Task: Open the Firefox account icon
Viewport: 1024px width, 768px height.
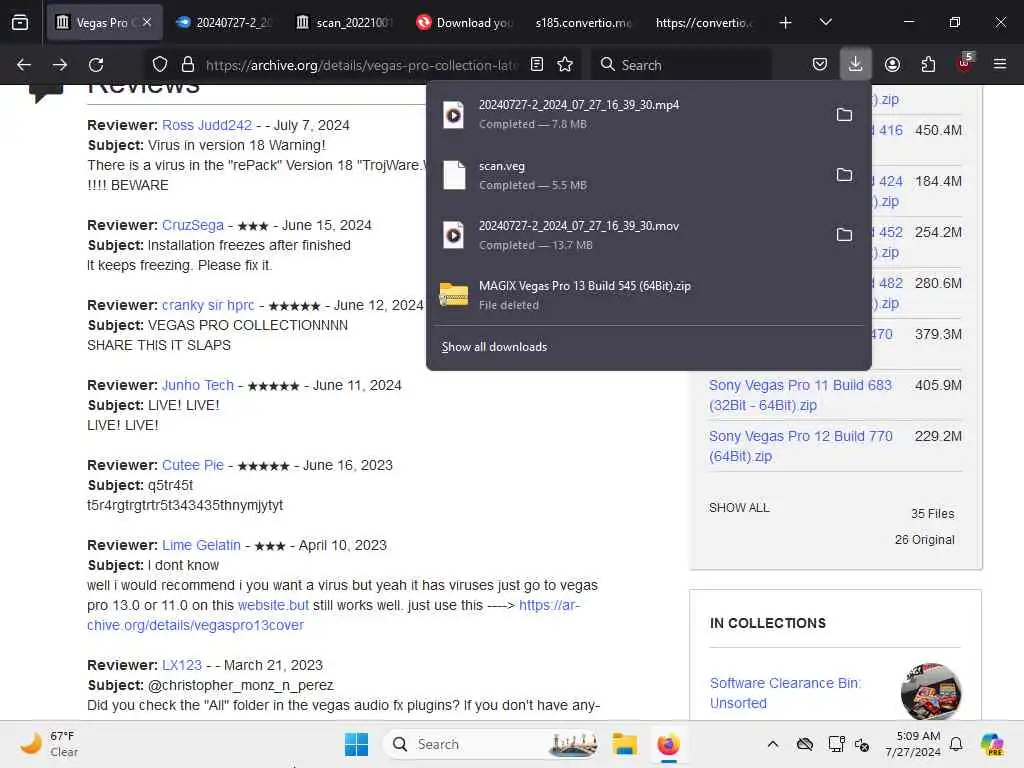Action: click(892, 64)
